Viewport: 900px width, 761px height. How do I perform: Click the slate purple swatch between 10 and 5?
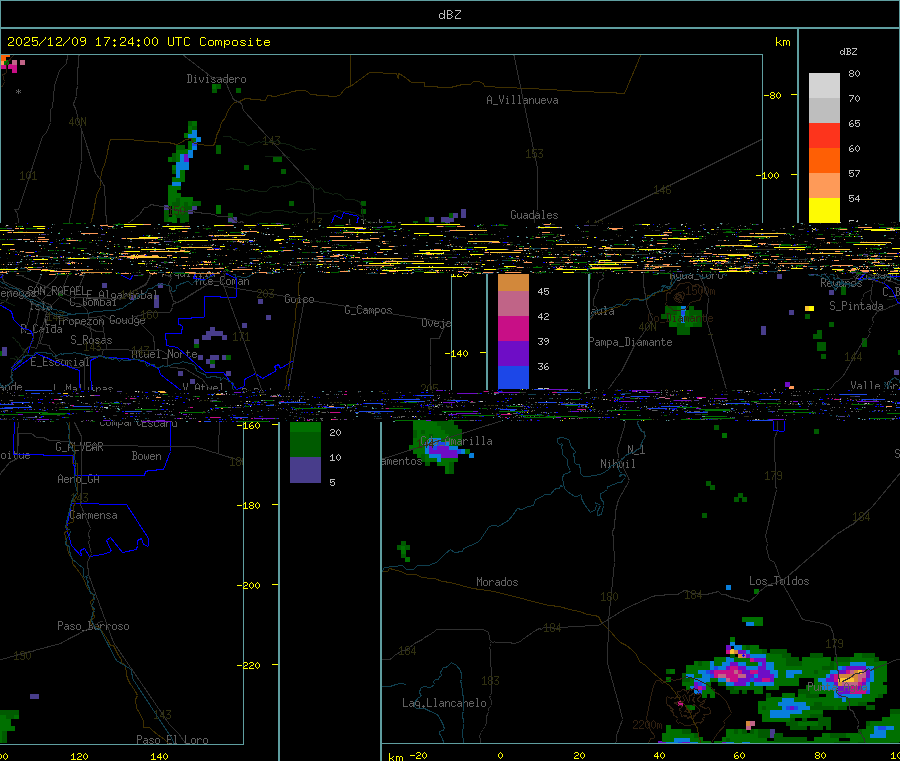coord(305,469)
